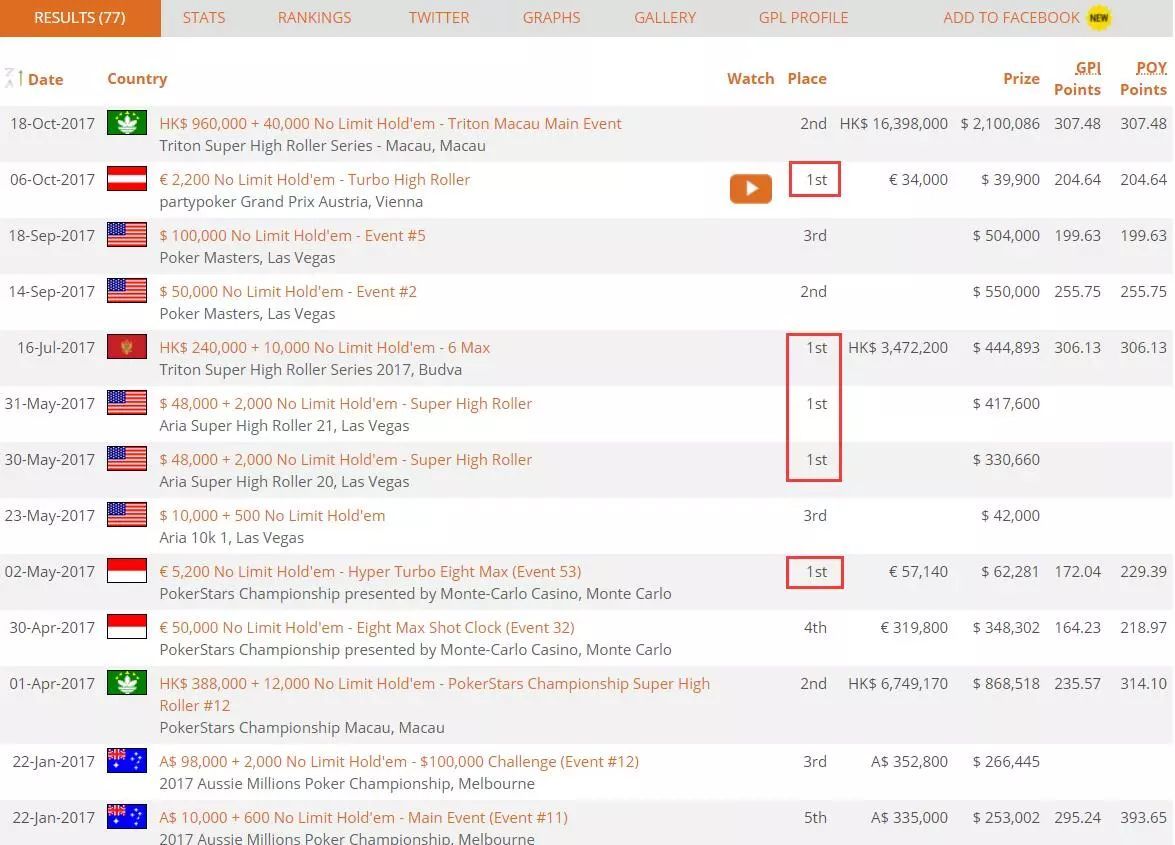
Task: Open the A$ 10,000 + 600 Main Event (Event #11) link
Action: click(363, 817)
